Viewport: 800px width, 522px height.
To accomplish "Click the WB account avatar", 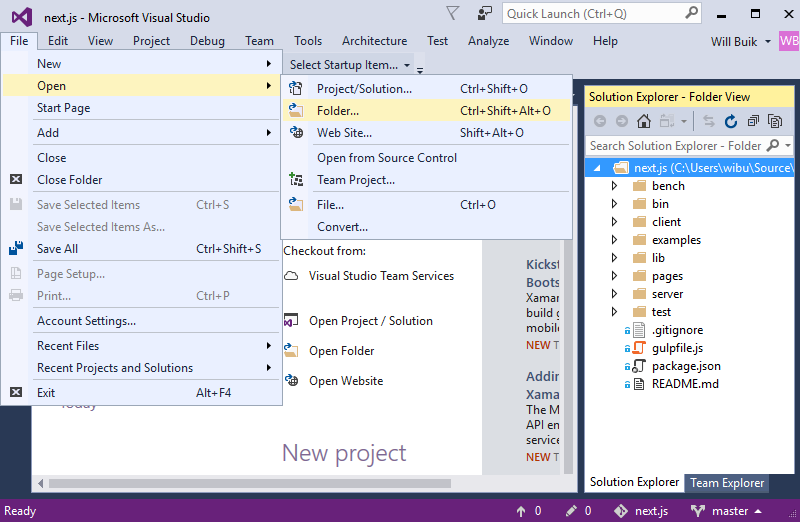I will (789, 41).
